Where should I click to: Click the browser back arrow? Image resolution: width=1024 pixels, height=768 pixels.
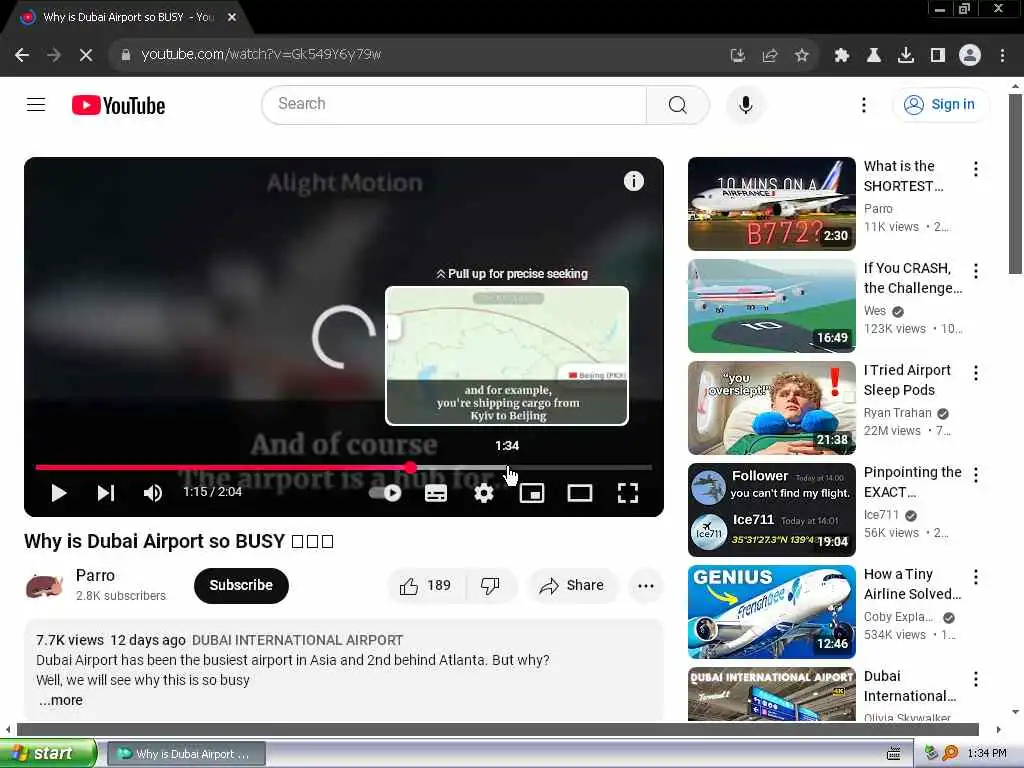point(22,55)
